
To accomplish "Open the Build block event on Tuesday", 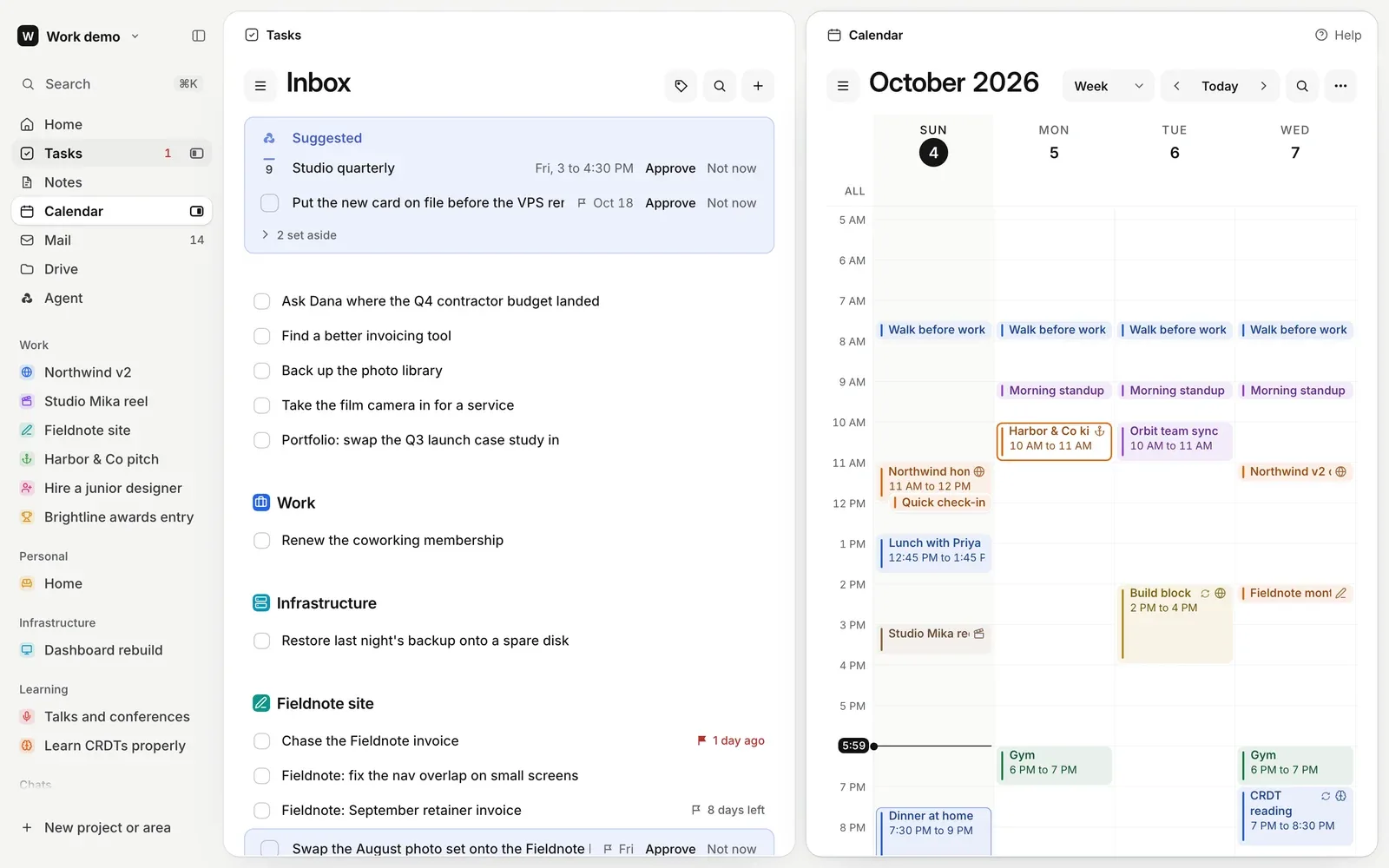I will [1175, 623].
